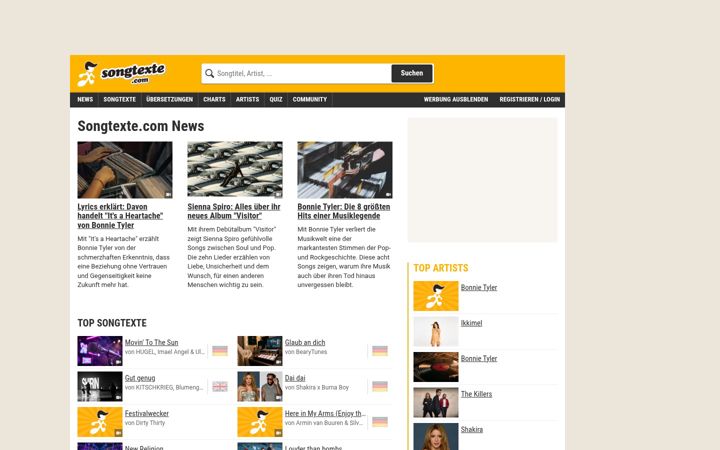Screen dimensions: 720x450
Task: Click the songtexte.com logo
Action: click(x=121, y=74)
